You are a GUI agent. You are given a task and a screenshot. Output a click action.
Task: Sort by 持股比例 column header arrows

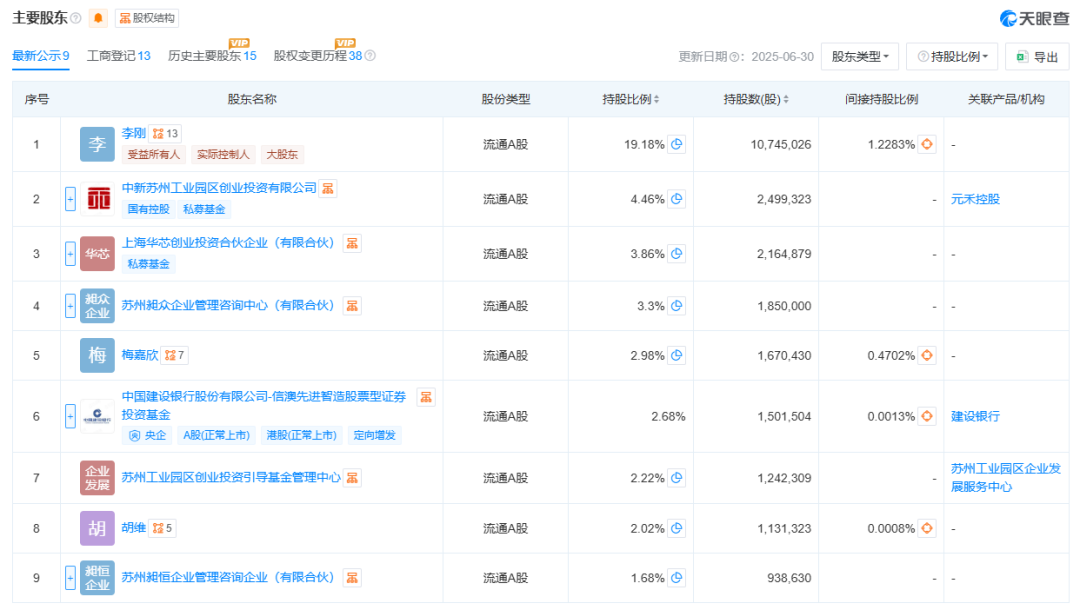[x=656, y=100]
